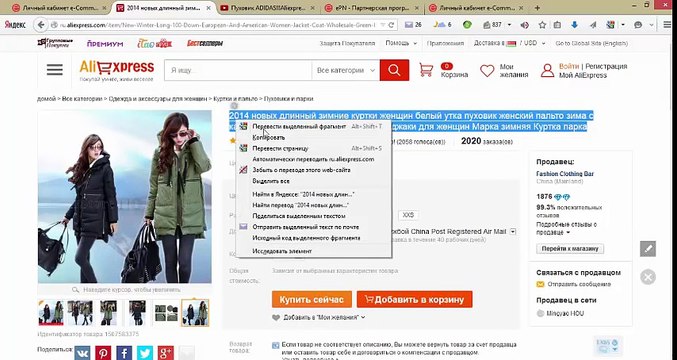Choose Перевести страницу in context menu
The image size is (677, 360).
[314, 148]
